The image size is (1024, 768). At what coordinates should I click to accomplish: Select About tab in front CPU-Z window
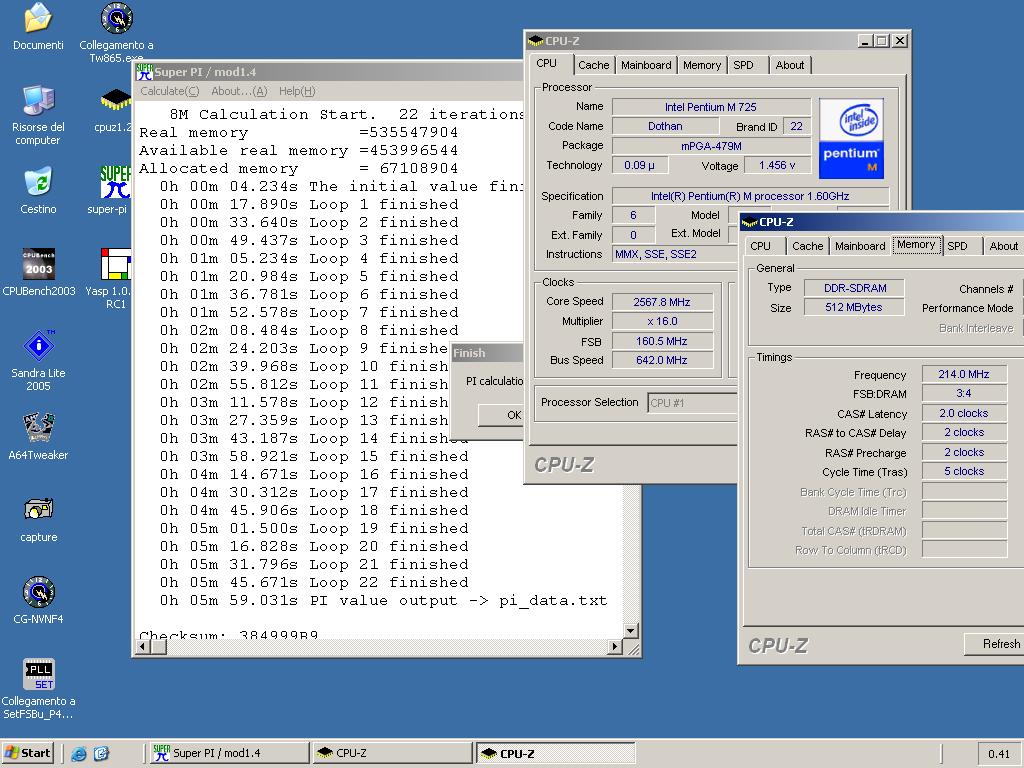(x=1003, y=246)
